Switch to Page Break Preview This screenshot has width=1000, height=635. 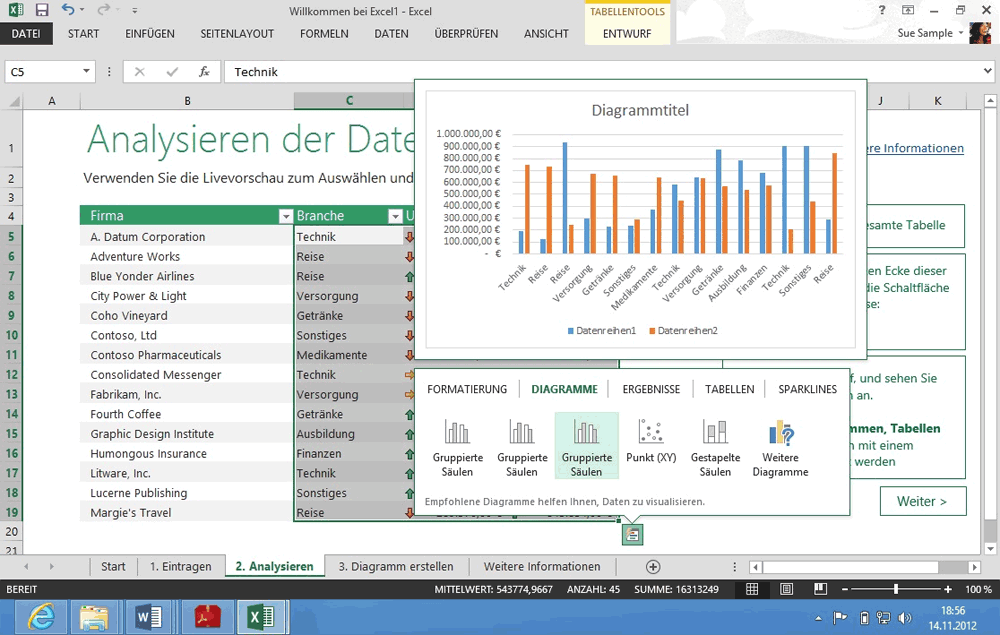pos(820,589)
